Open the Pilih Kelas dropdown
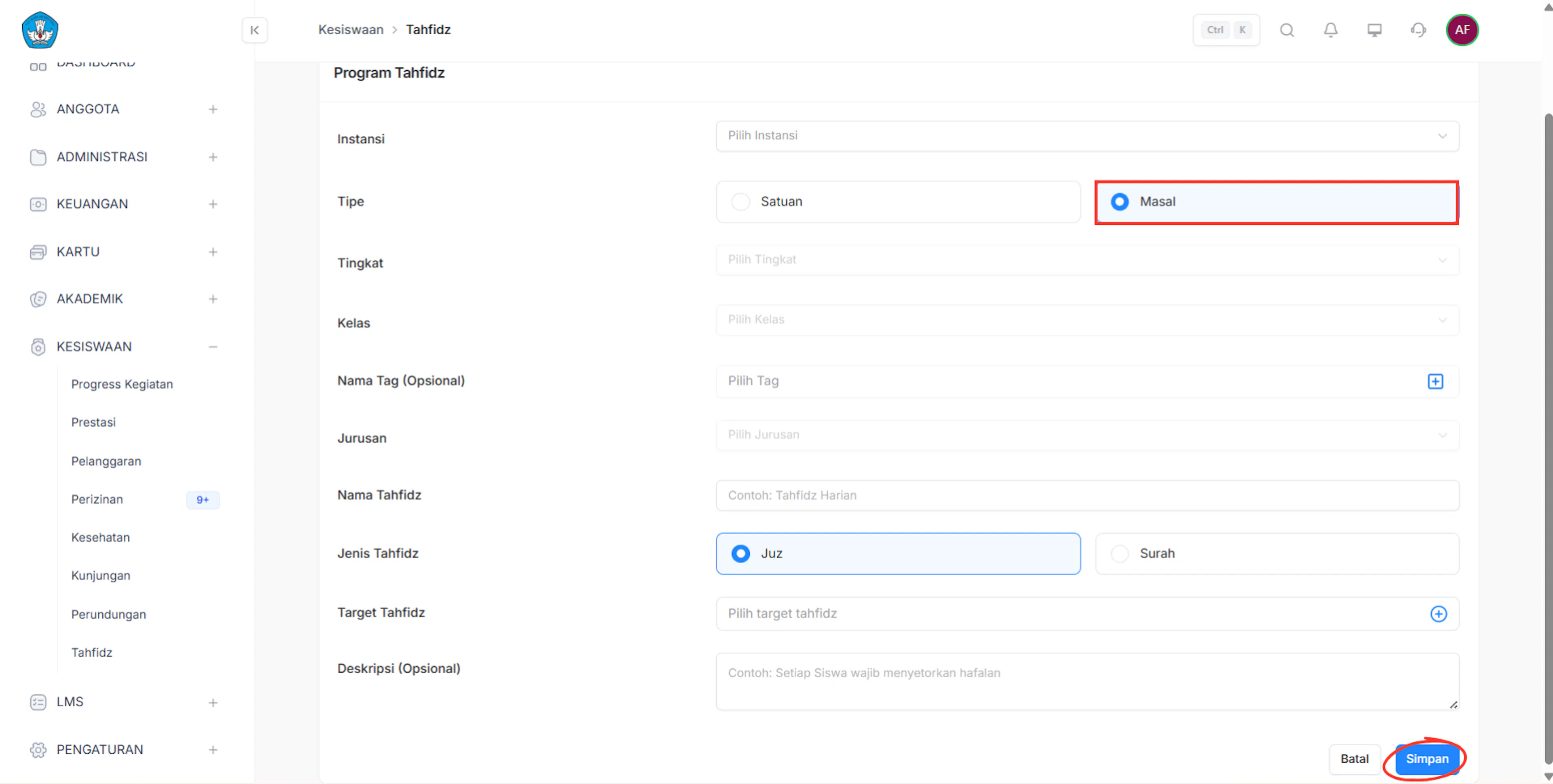Image resolution: width=1553 pixels, height=784 pixels. [x=1087, y=320]
